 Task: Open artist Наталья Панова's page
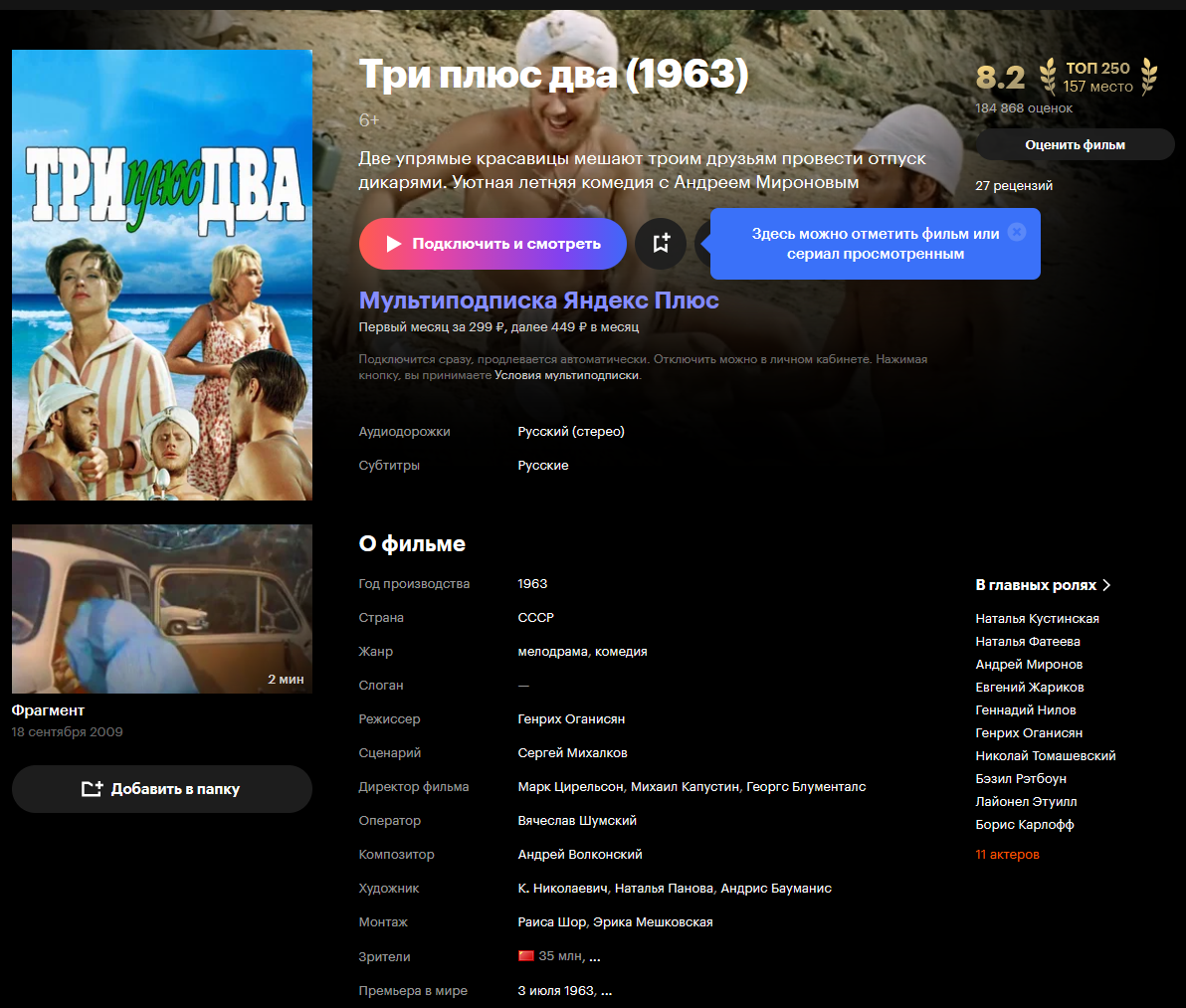tap(664, 889)
